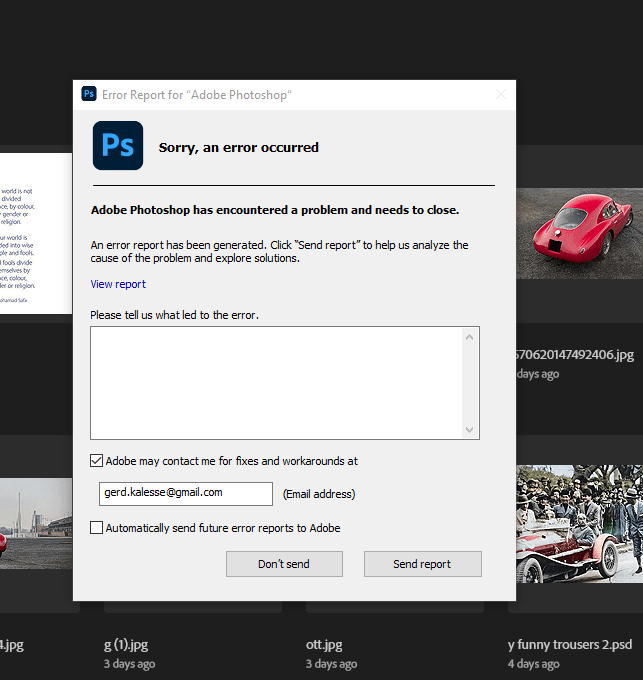Uncheck Adobe may contact me checkbox
This screenshot has width=643, height=680.
pos(96,461)
